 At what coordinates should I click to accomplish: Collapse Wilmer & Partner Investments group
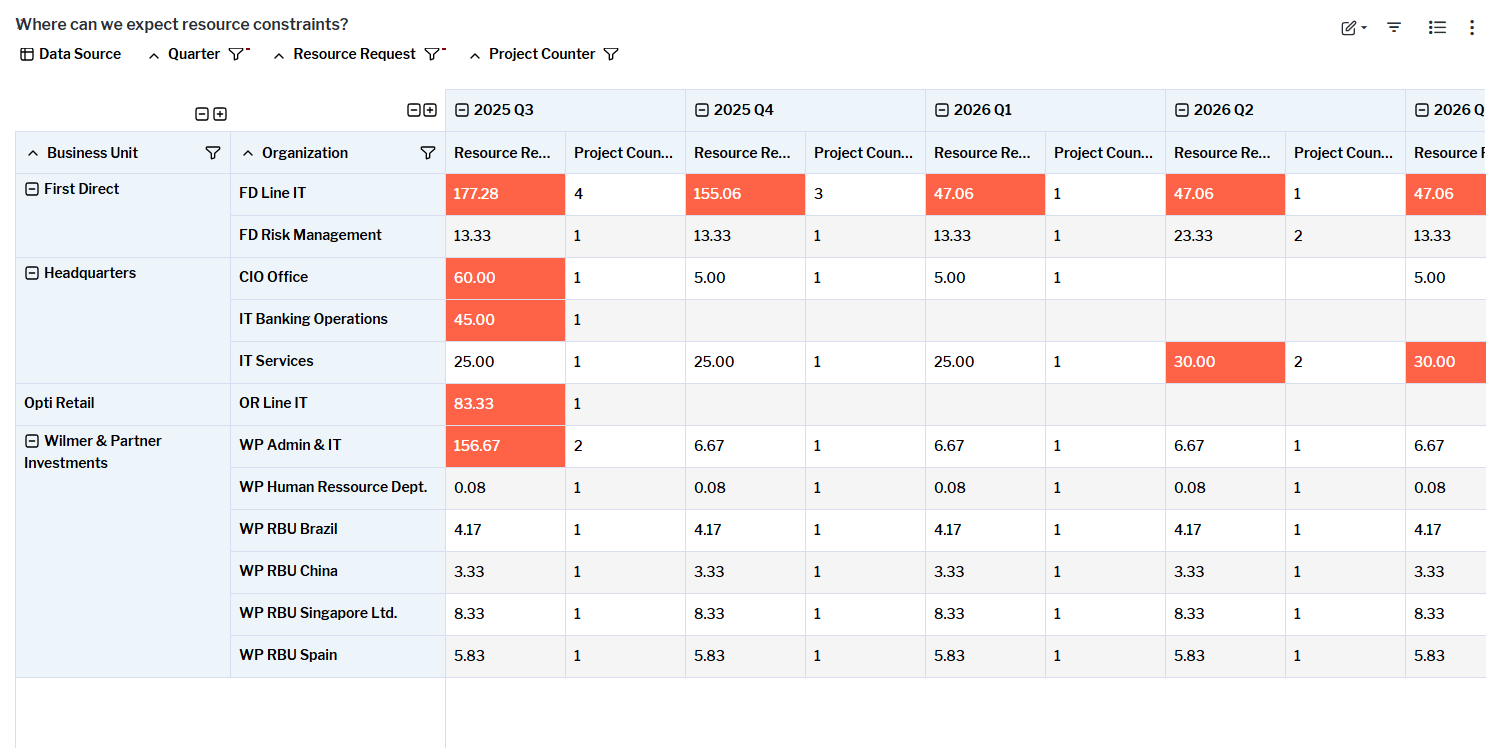point(32,441)
